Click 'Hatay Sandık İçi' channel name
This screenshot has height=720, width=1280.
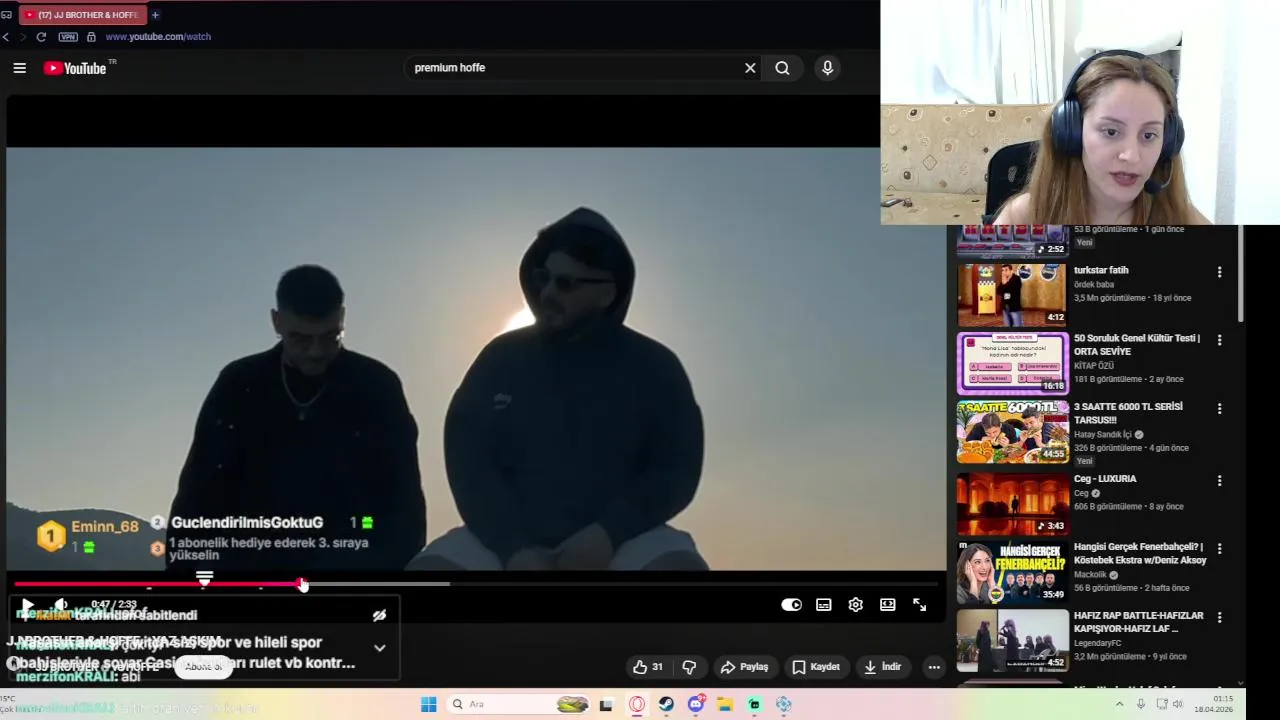tap(1103, 434)
